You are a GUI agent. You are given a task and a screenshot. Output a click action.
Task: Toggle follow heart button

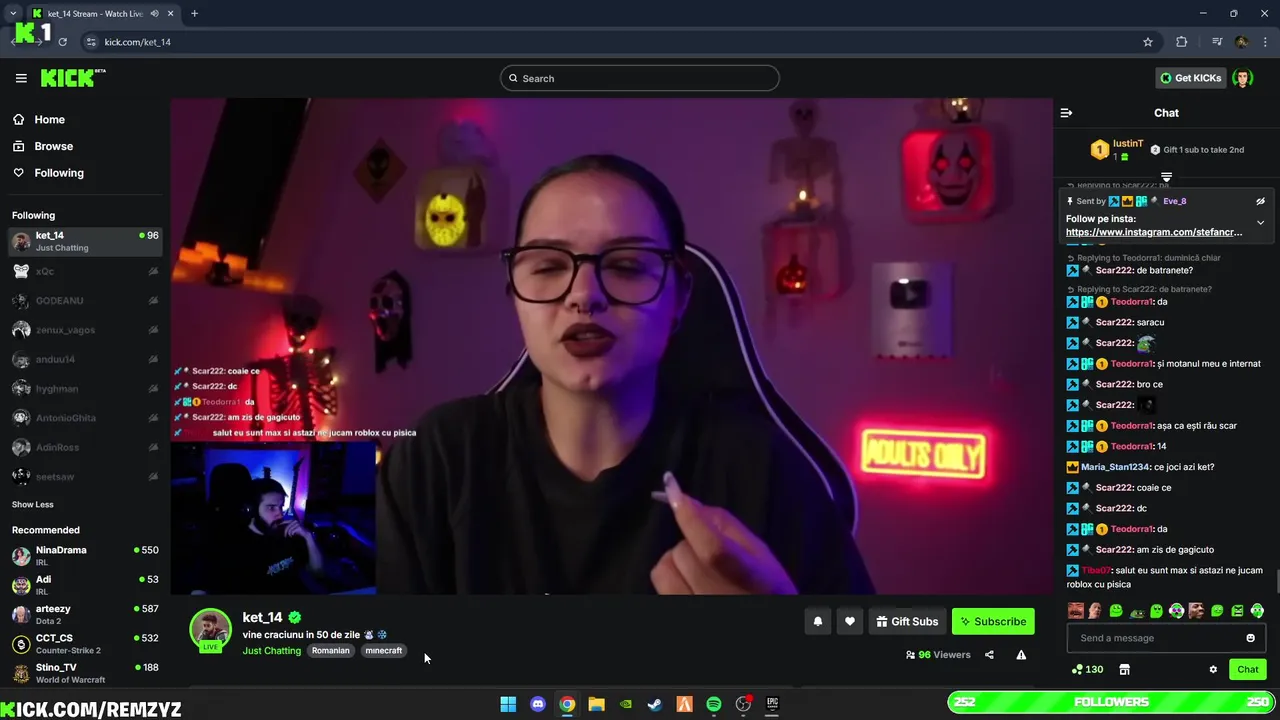tap(850, 621)
